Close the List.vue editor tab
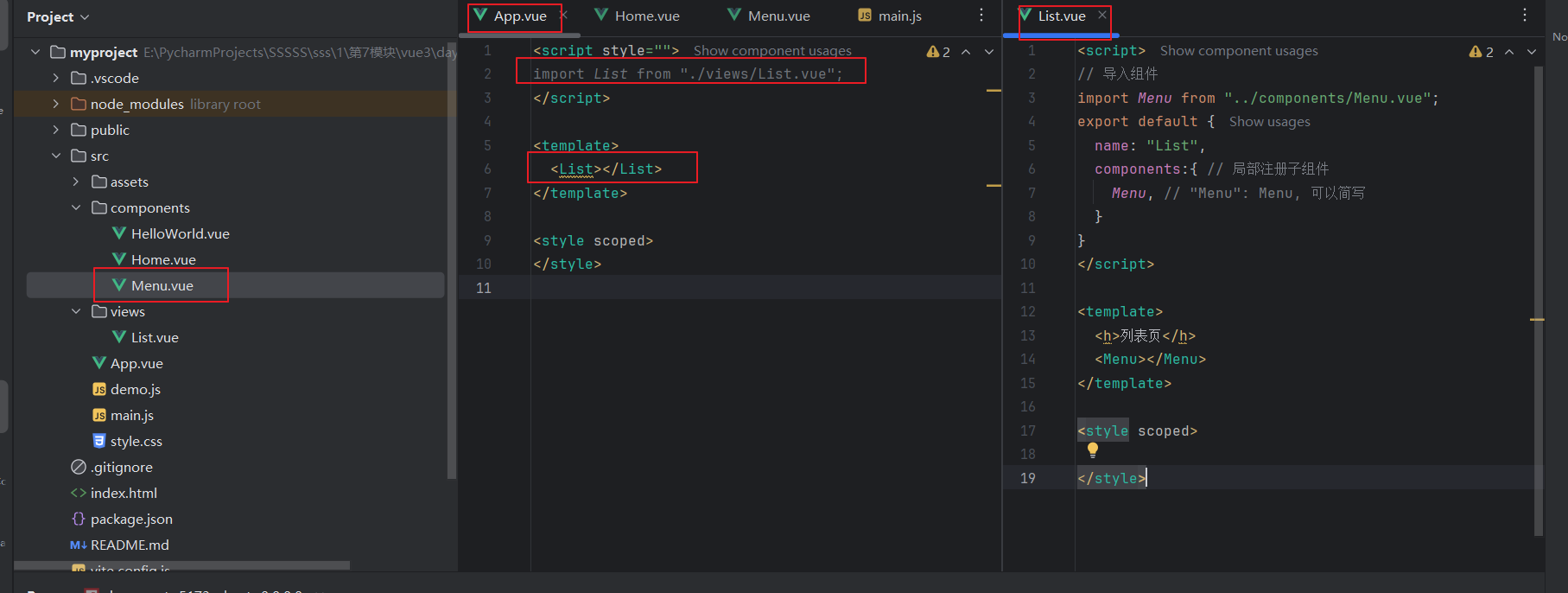The width and height of the screenshot is (1568, 593). (1102, 16)
